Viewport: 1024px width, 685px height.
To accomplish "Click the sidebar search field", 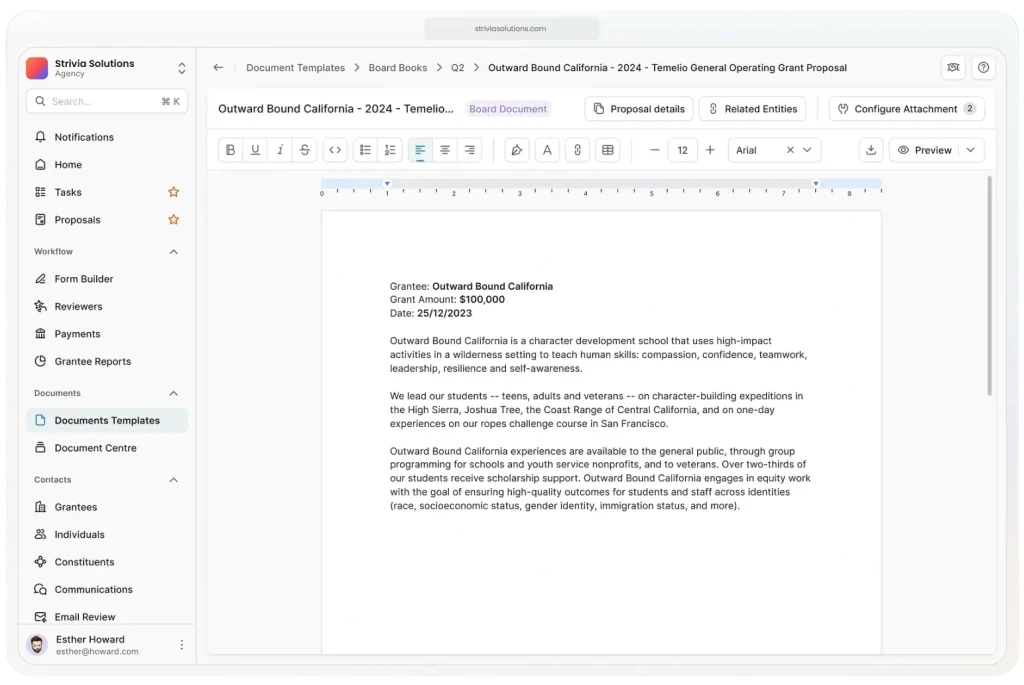I will [x=100, y=101].
